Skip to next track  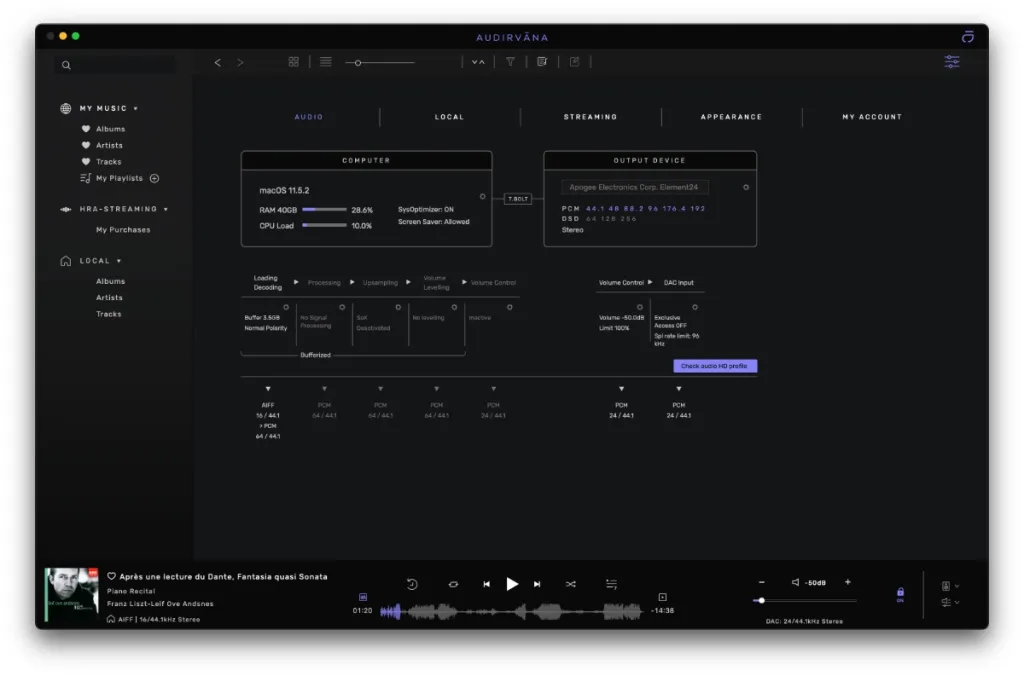[537, 585]
